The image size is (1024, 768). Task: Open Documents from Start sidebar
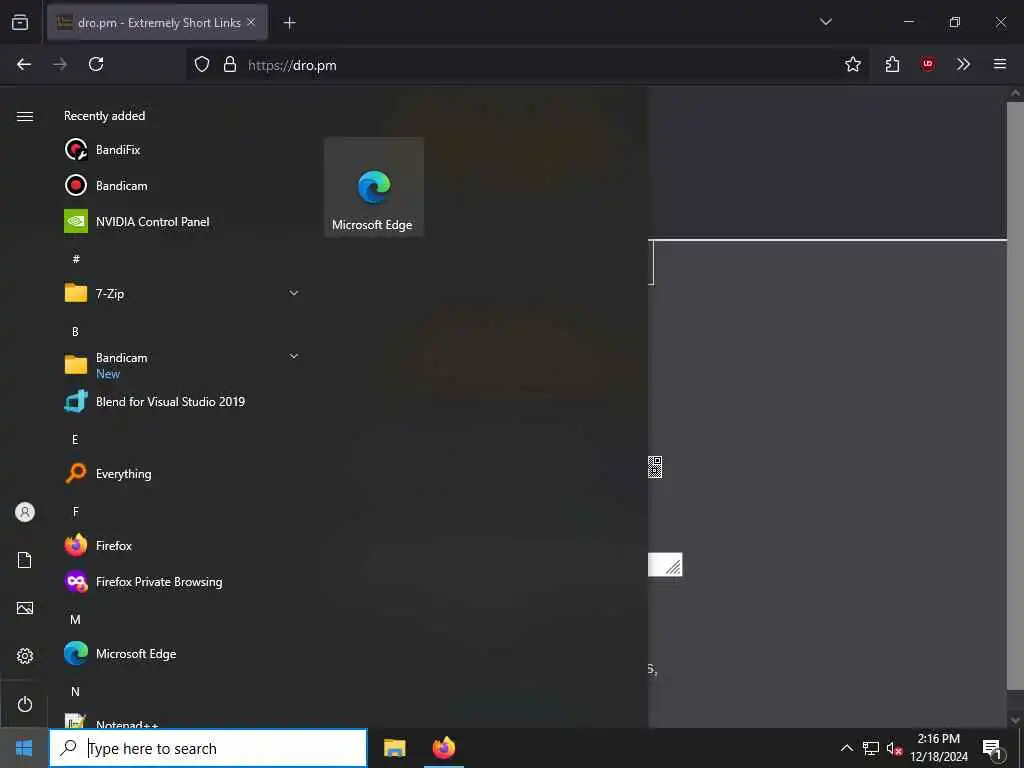[25, 560]
